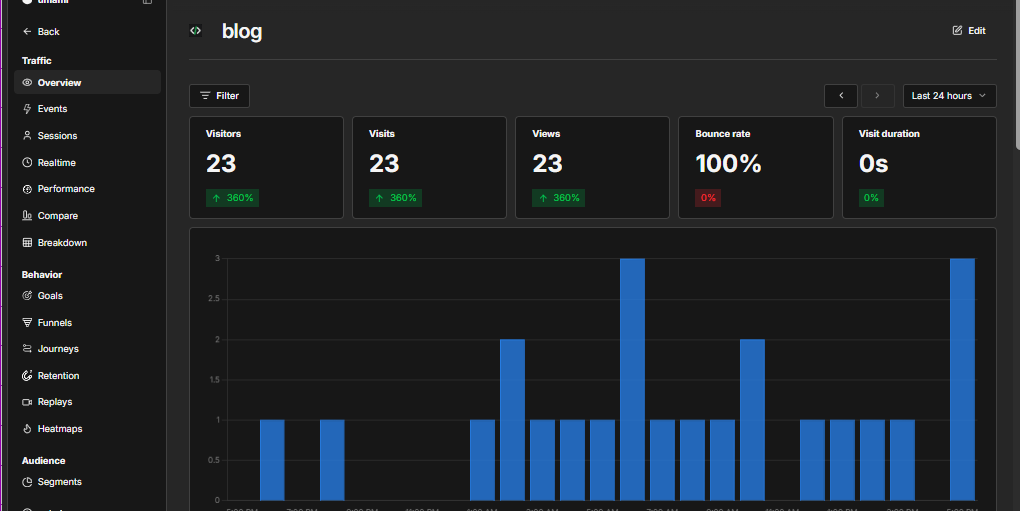The height and width of the screenshot is (511, 1020).
Task: Open the Compare menu item
Action: coord(87,215)
